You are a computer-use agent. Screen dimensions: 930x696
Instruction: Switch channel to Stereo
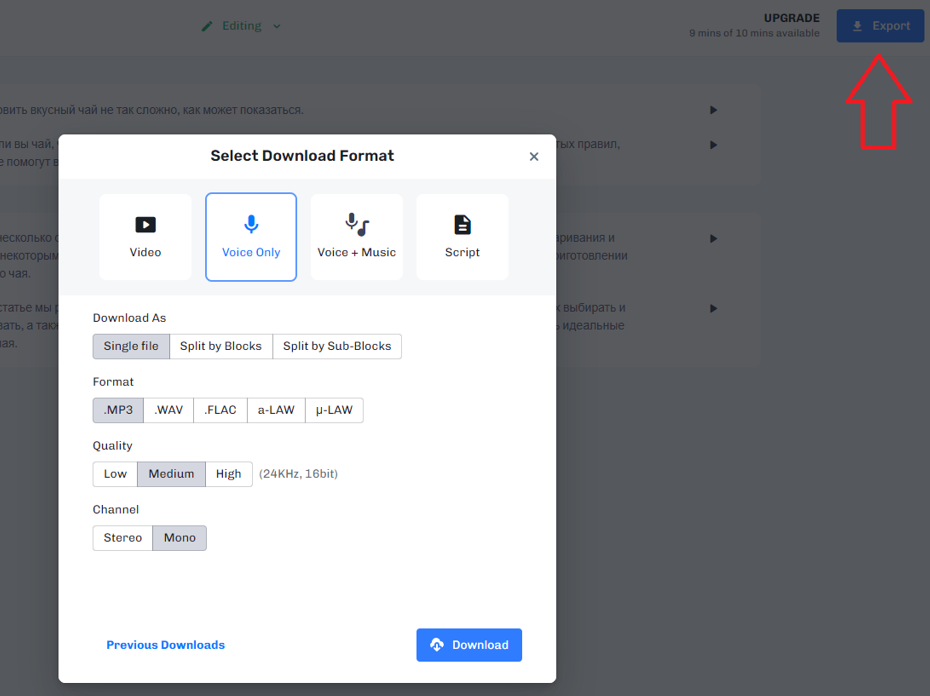(x=123, y=538)
